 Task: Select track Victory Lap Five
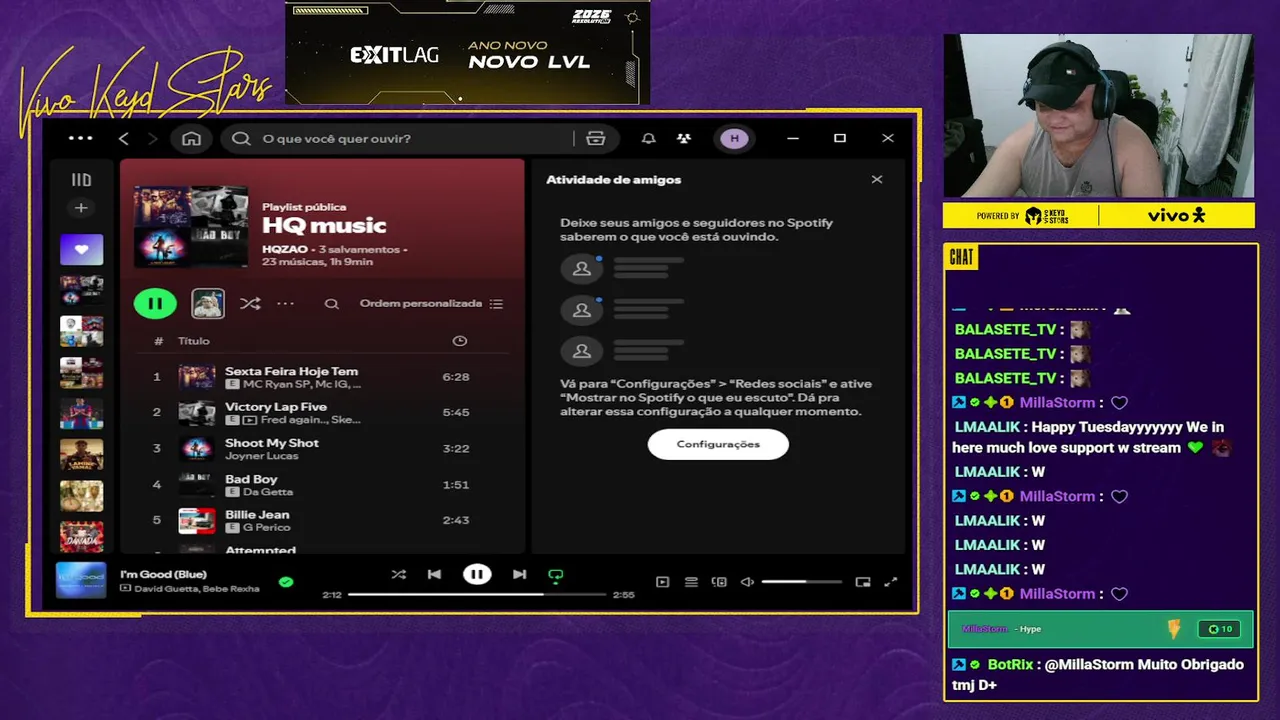276,407
